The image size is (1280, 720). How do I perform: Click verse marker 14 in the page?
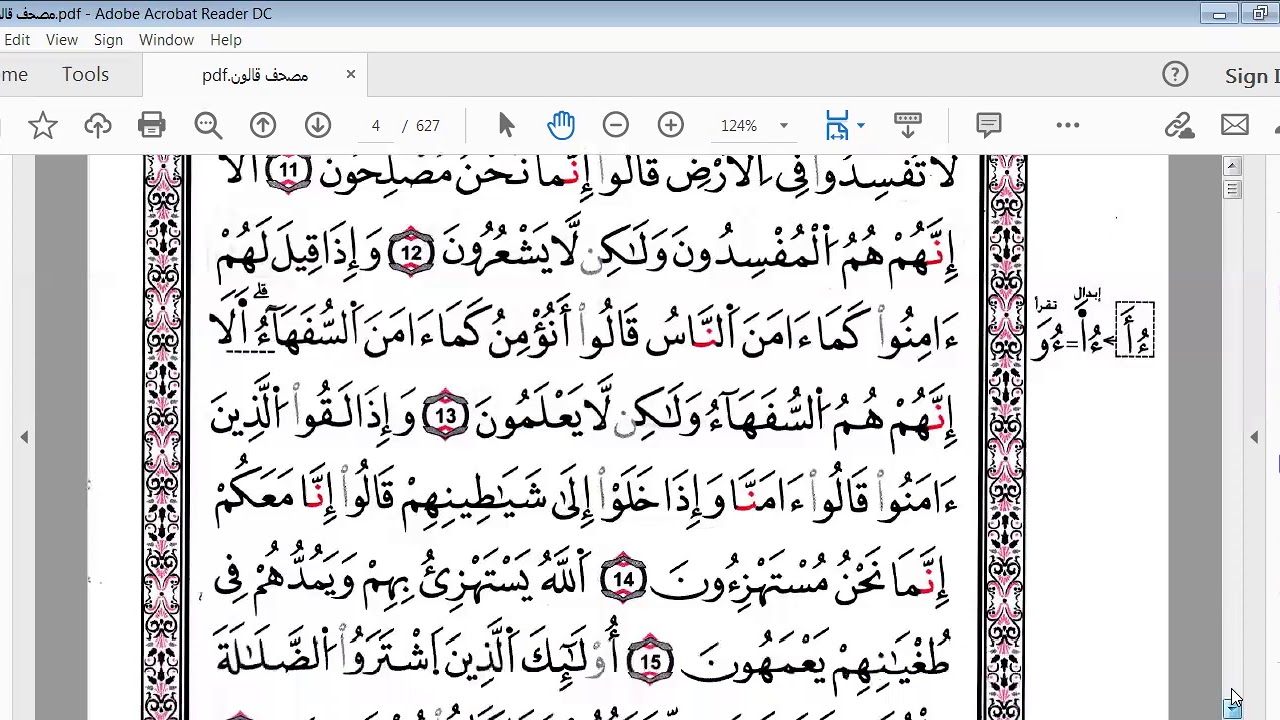coord(623,579)
